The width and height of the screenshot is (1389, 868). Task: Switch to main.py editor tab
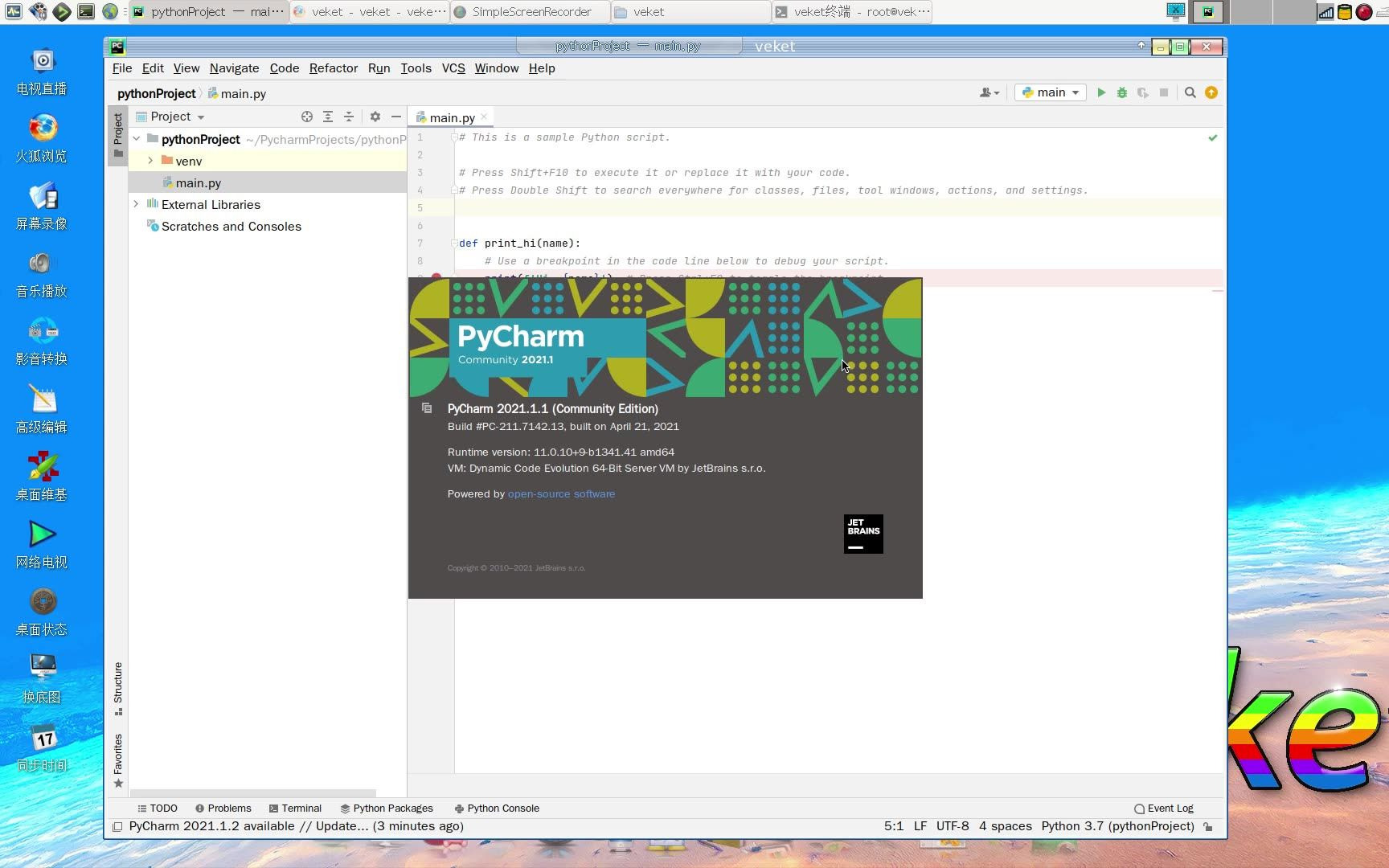coord(451,117)
